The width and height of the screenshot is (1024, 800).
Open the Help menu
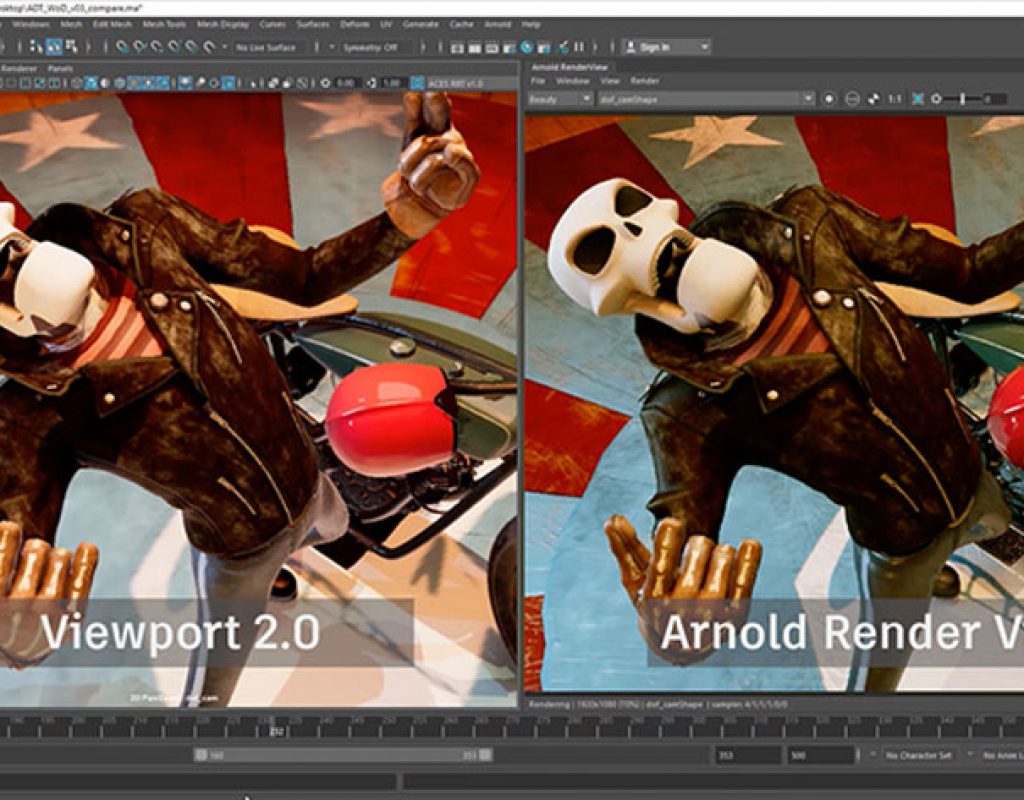point(531,24)
